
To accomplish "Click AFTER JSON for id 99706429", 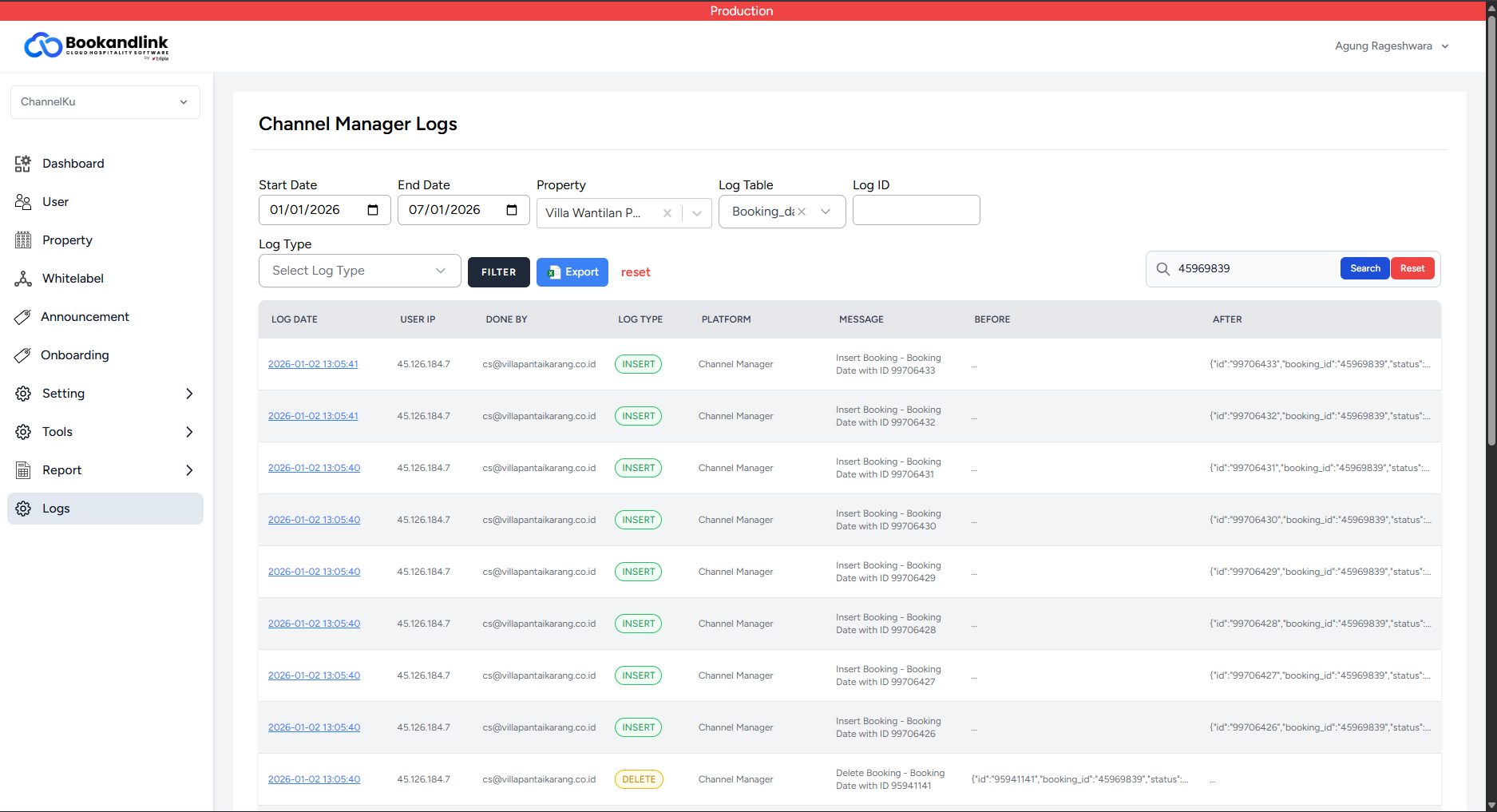I will (x=1320, y=572).
